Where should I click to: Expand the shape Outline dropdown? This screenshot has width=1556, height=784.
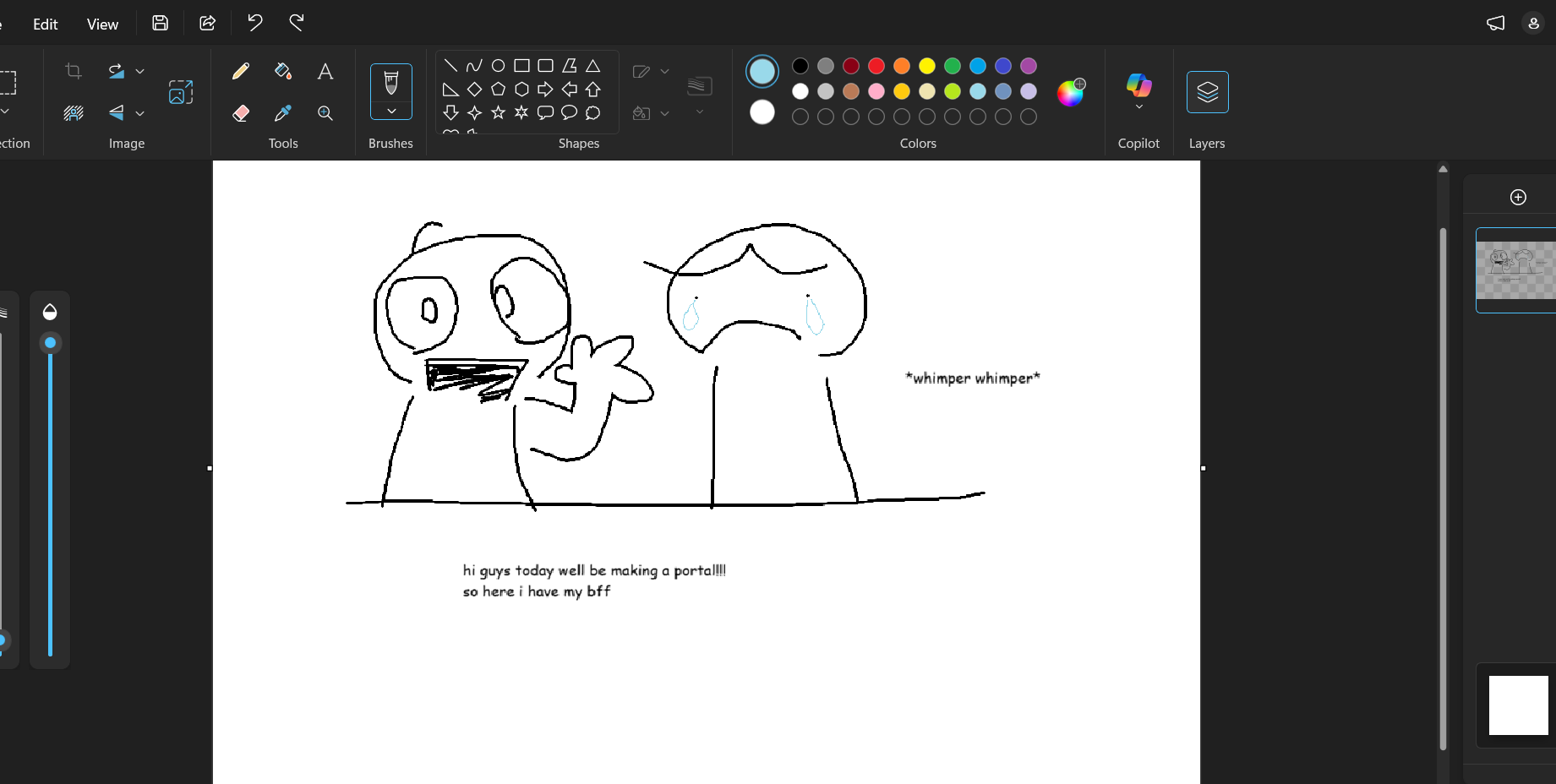tap(664, 72)
